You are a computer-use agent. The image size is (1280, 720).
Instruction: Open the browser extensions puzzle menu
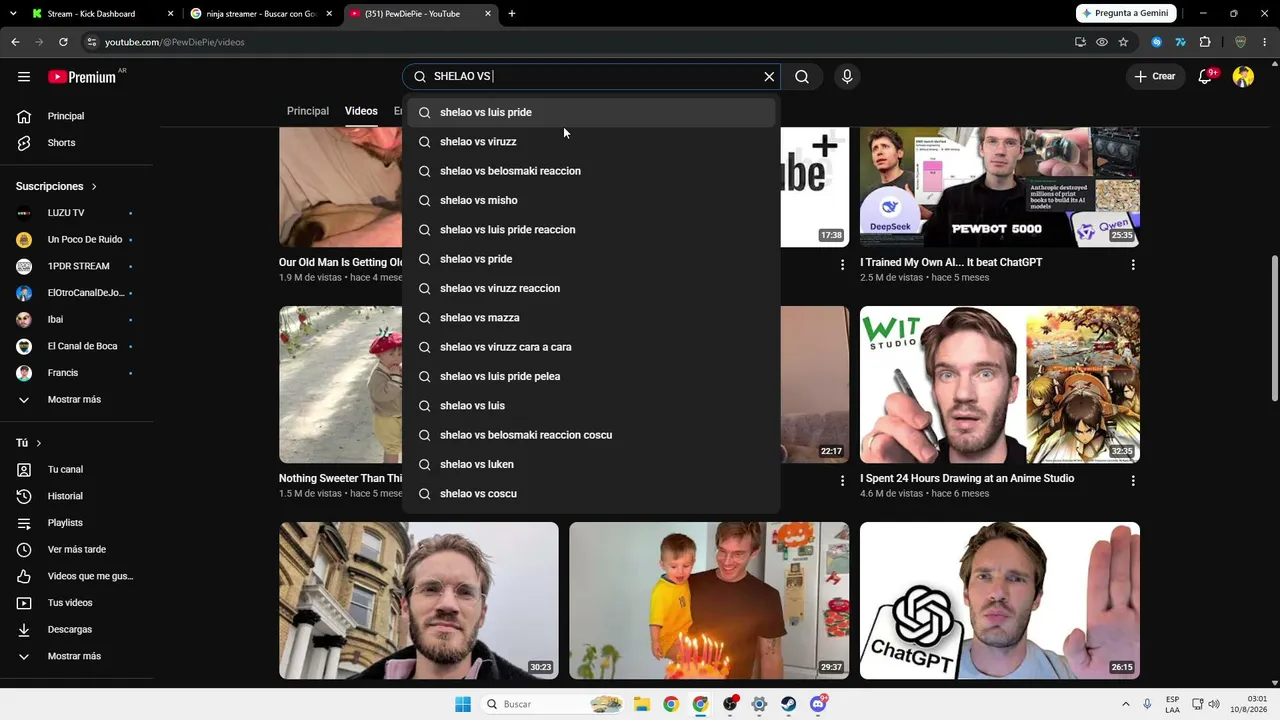(x=1205, y=42)
